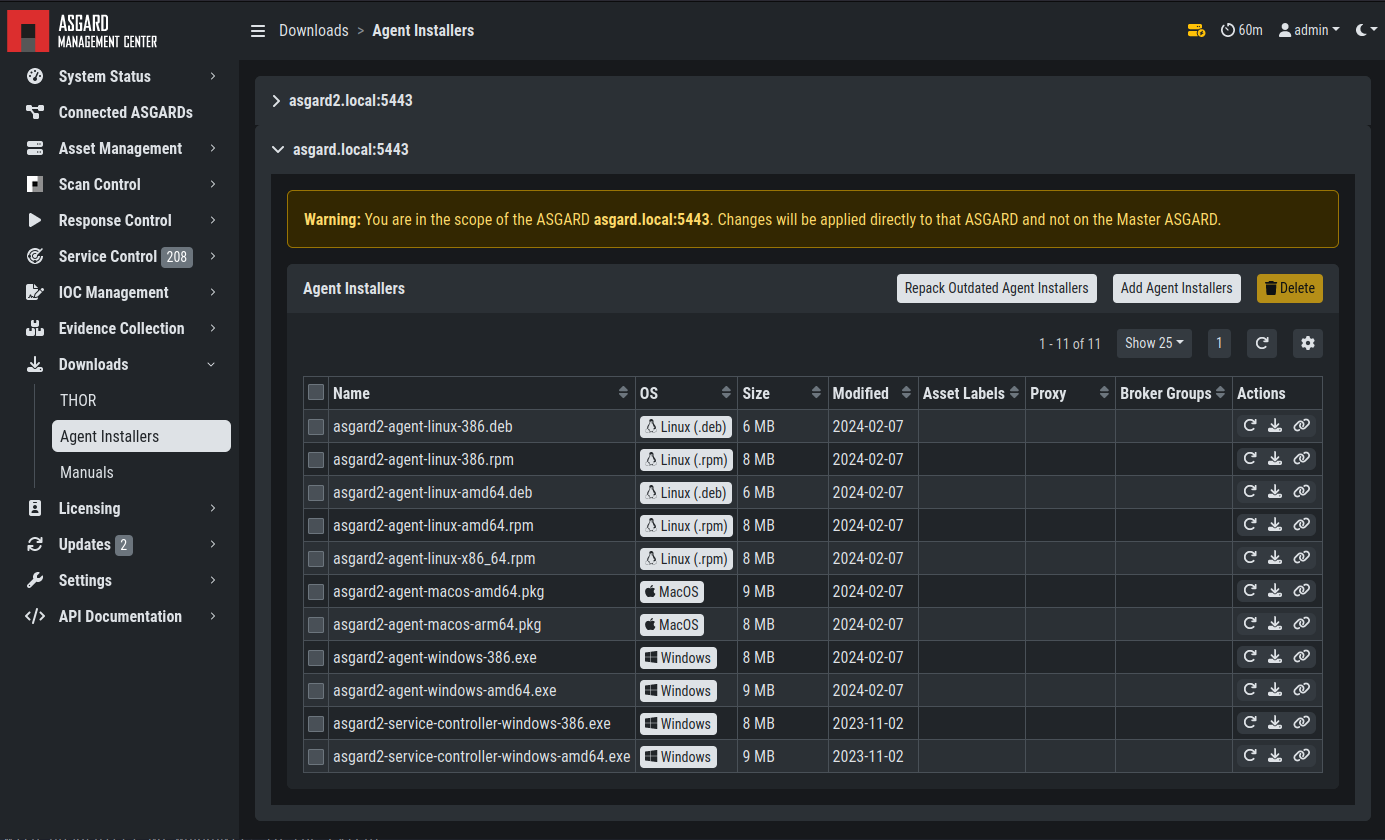Click Repack Outdated Agent Installers button
The height and width of the screenshot is (840, 1385).
pos(997,288)
